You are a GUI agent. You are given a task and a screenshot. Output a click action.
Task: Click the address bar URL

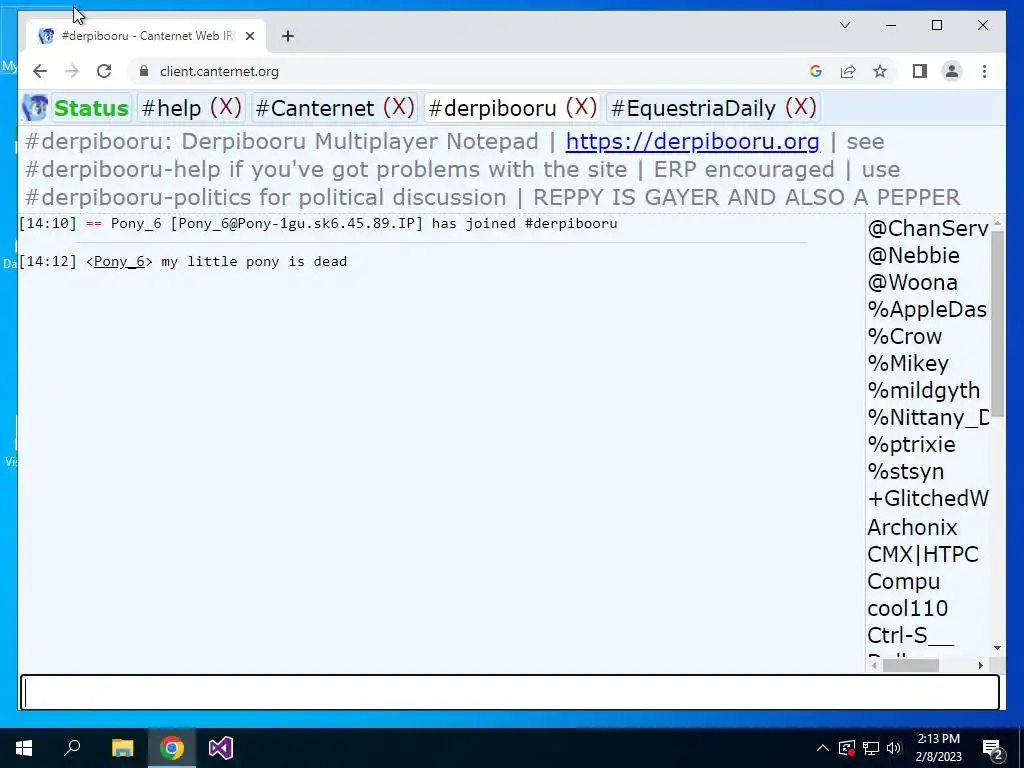219,71
